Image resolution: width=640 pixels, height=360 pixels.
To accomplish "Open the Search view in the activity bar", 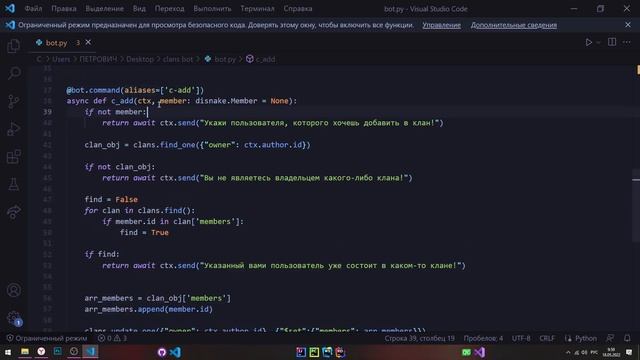I will point(14,73).
